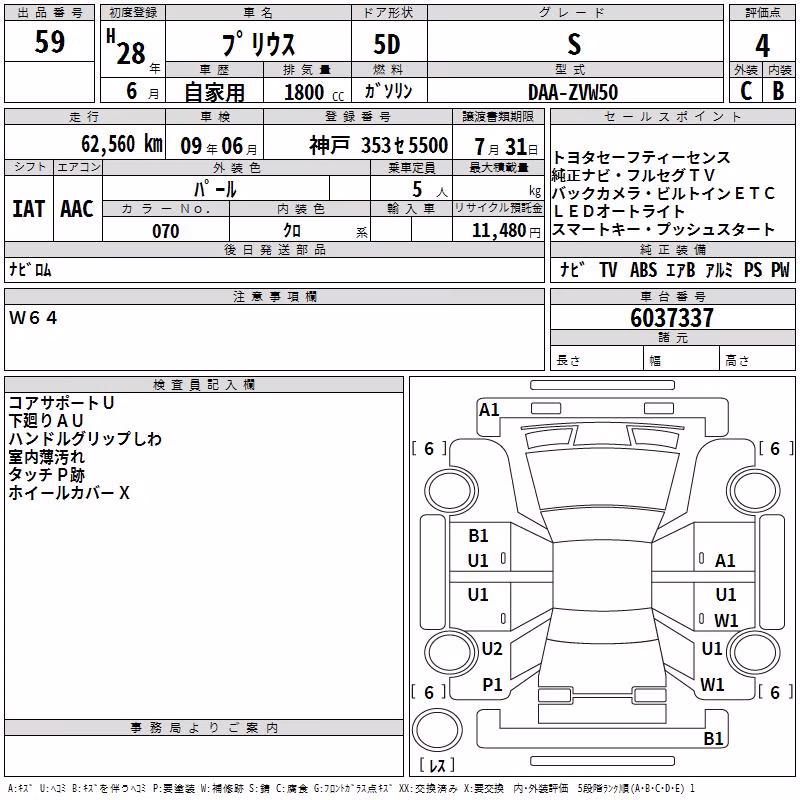Viewport: 800px width, 800px height.
Task: Select the B1 mark on the rear bumper
Action: pos(713,738)
